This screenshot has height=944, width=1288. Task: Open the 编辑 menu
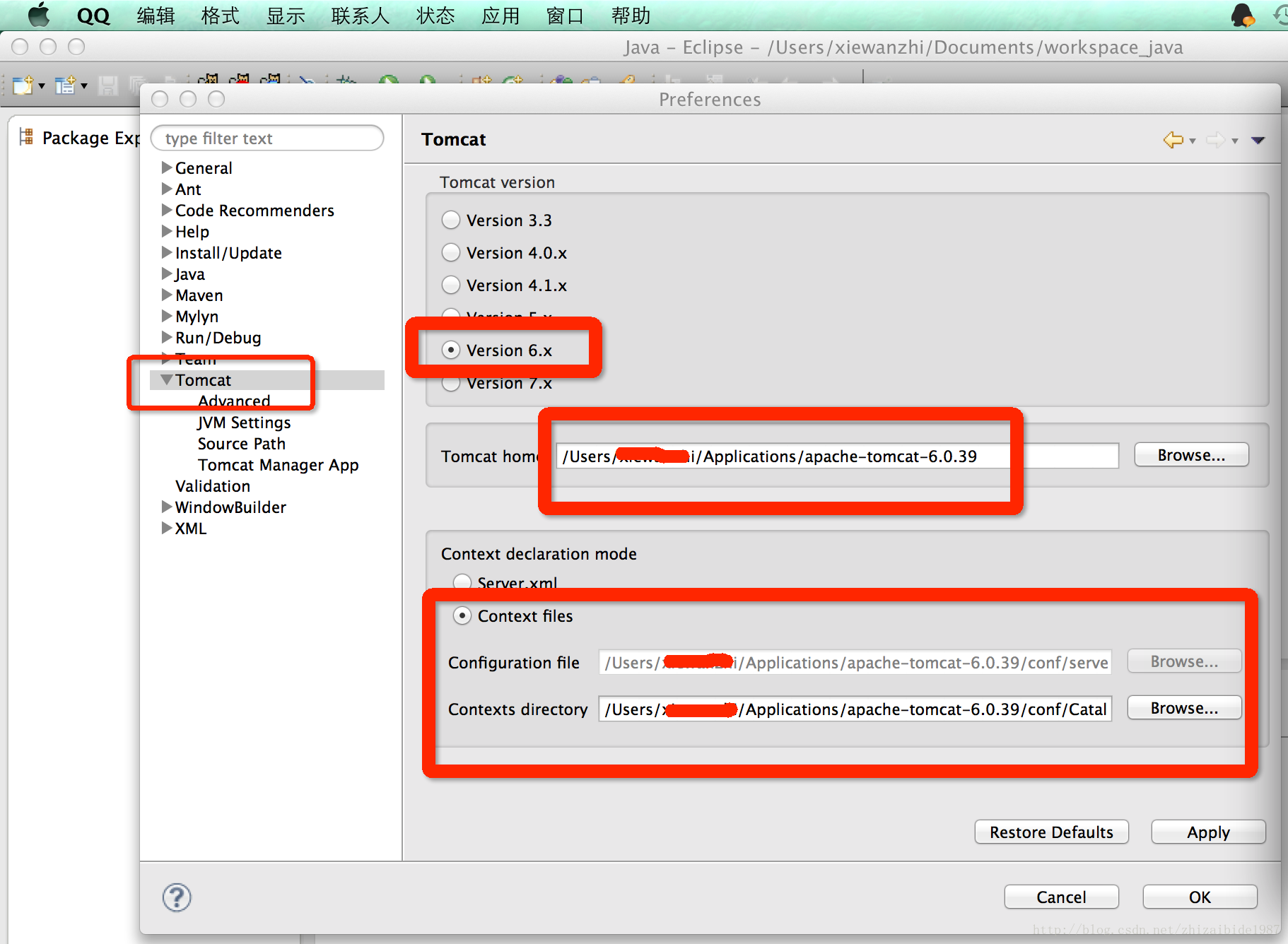[x=156, y=16]
